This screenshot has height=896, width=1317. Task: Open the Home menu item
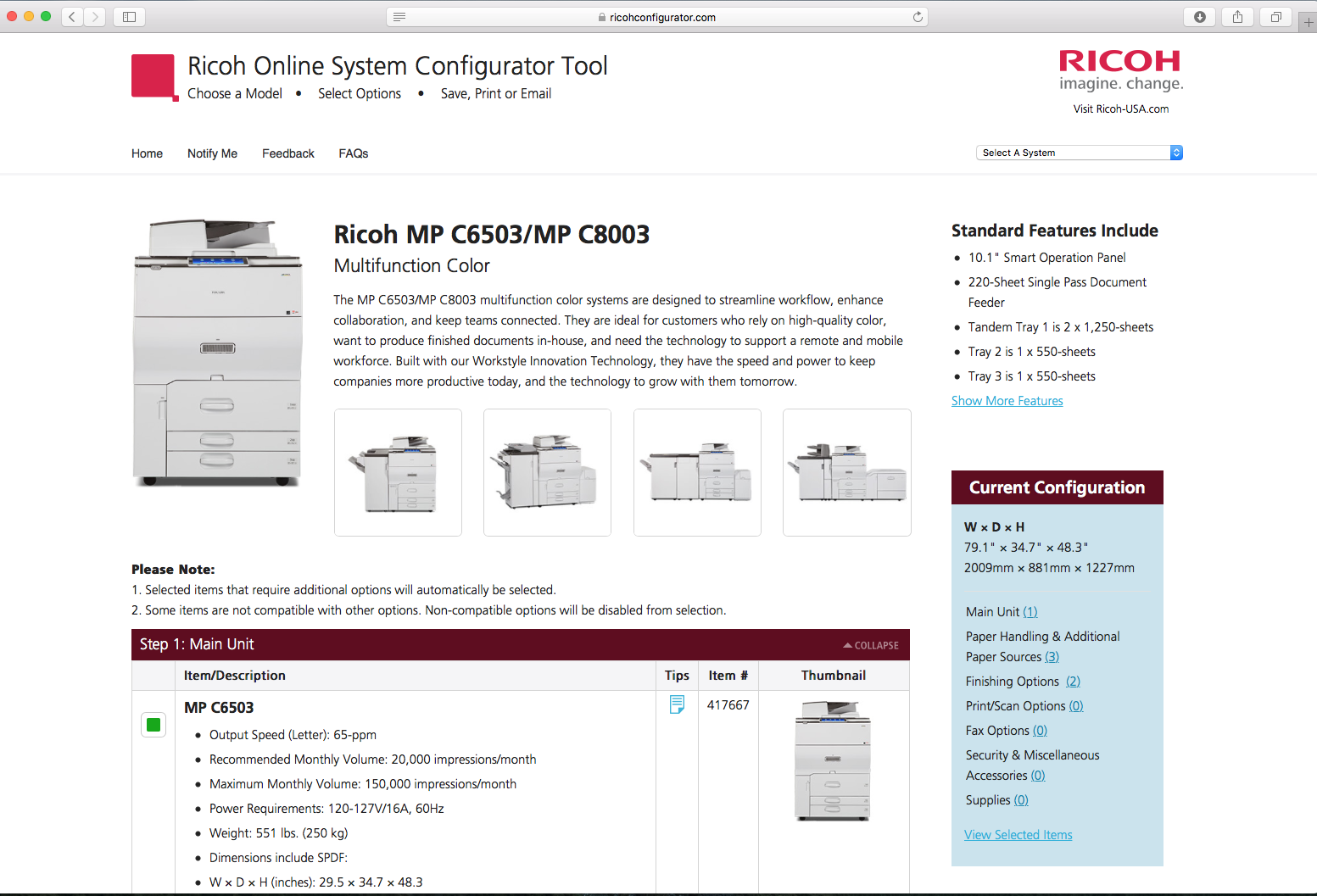147,153
